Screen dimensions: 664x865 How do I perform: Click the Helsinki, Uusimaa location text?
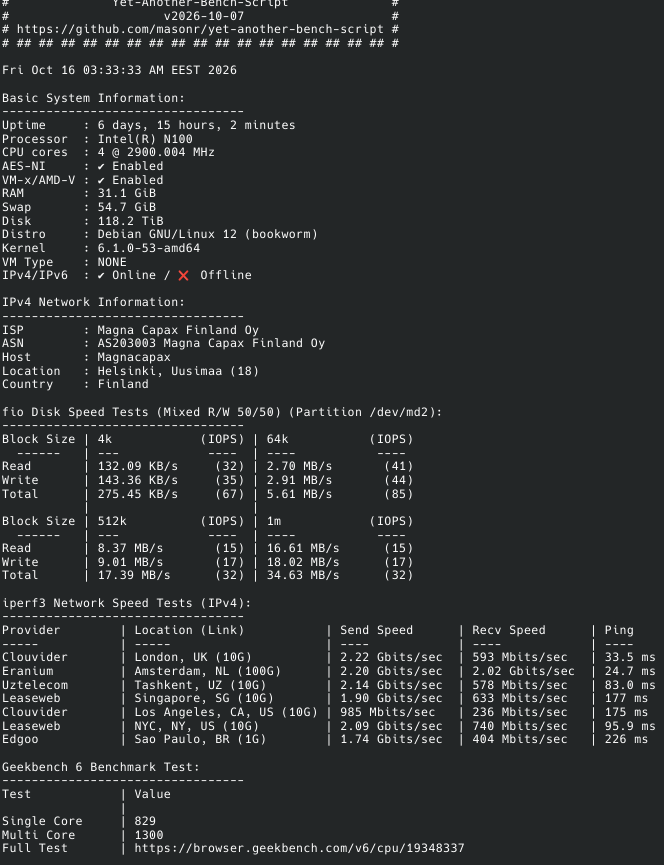(x=178, y=371)
